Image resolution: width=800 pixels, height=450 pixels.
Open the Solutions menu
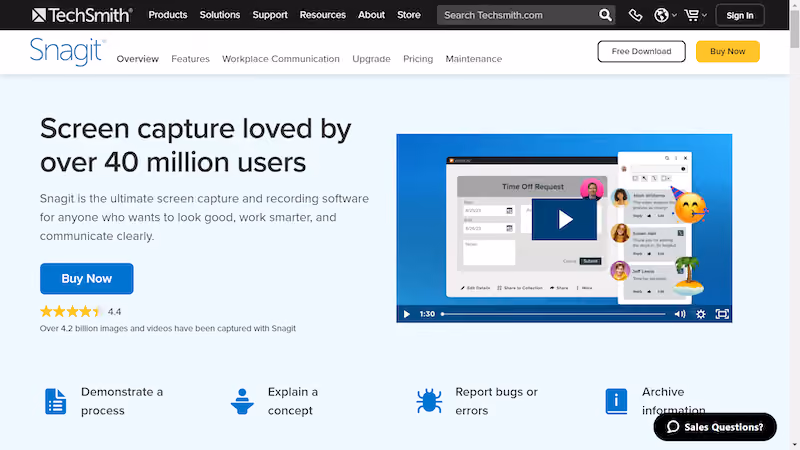220,15
